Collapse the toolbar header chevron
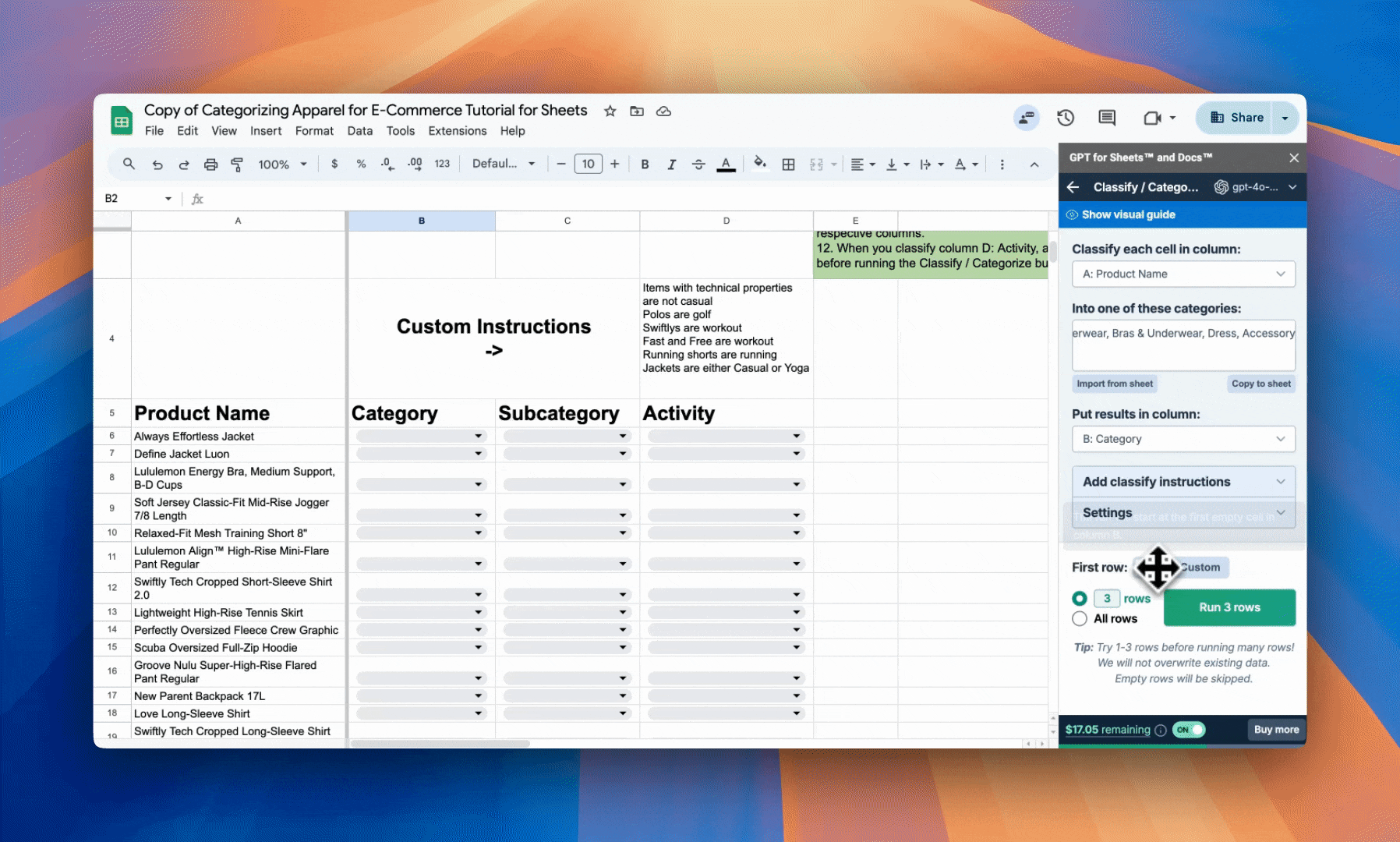 (x=1034, y=164)
